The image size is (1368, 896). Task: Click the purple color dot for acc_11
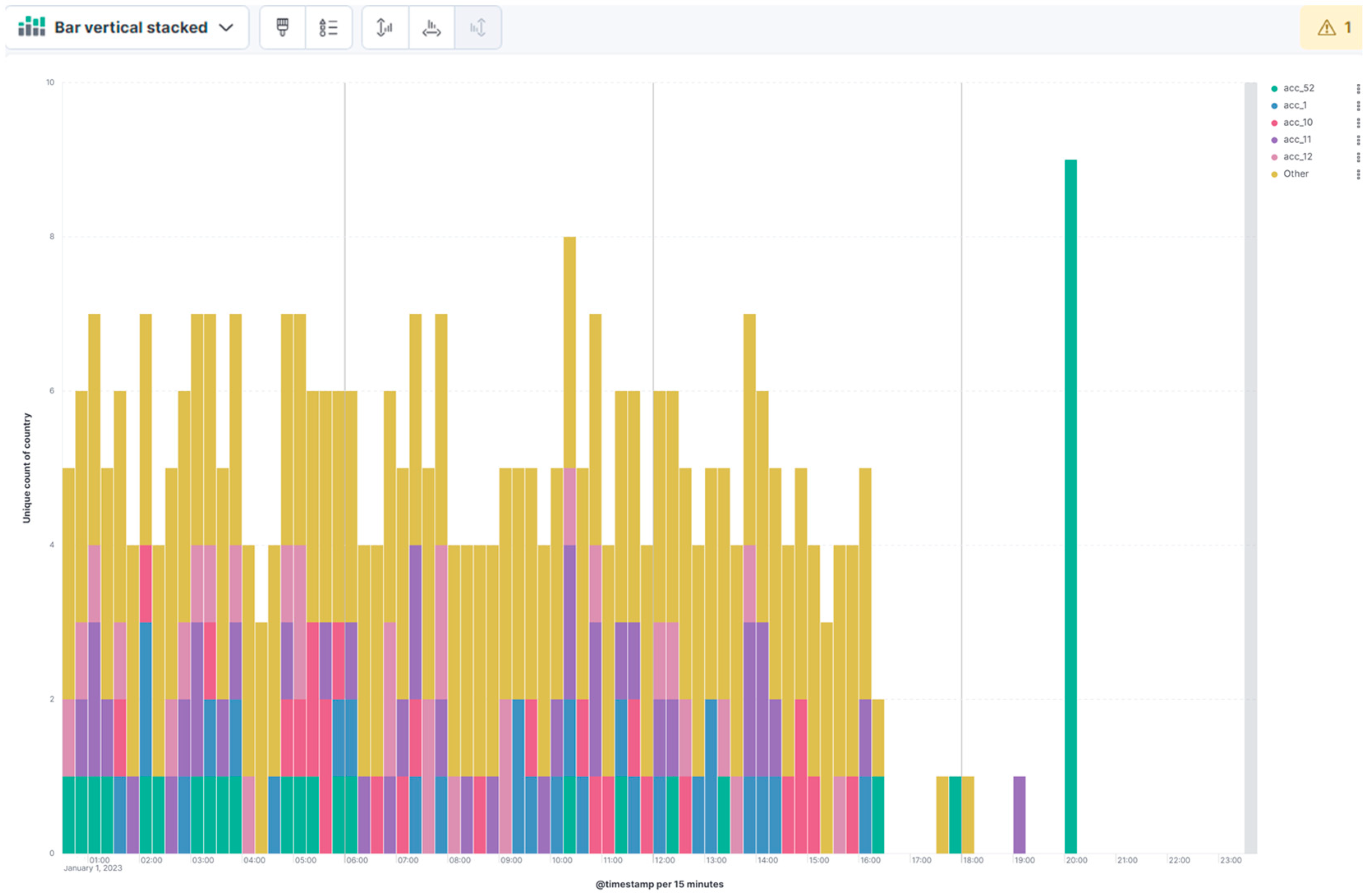click(x=1274, y=140)
